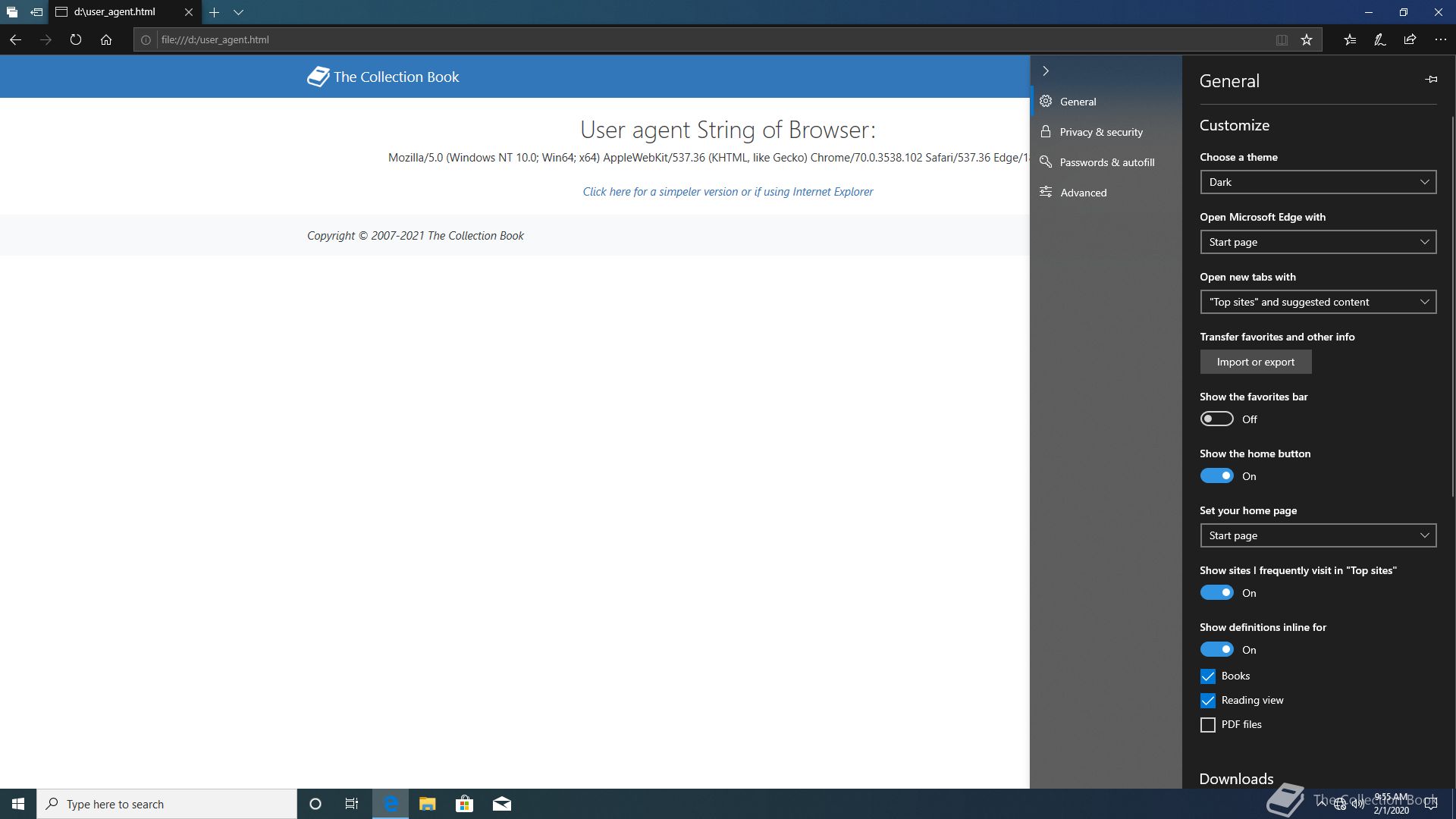Click the Add notes pen icon

(1379, 39)
